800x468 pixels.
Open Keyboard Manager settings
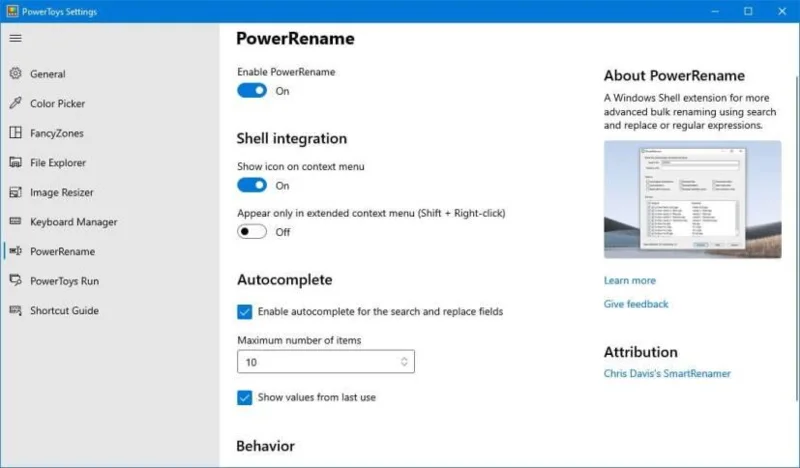point(73,222)
